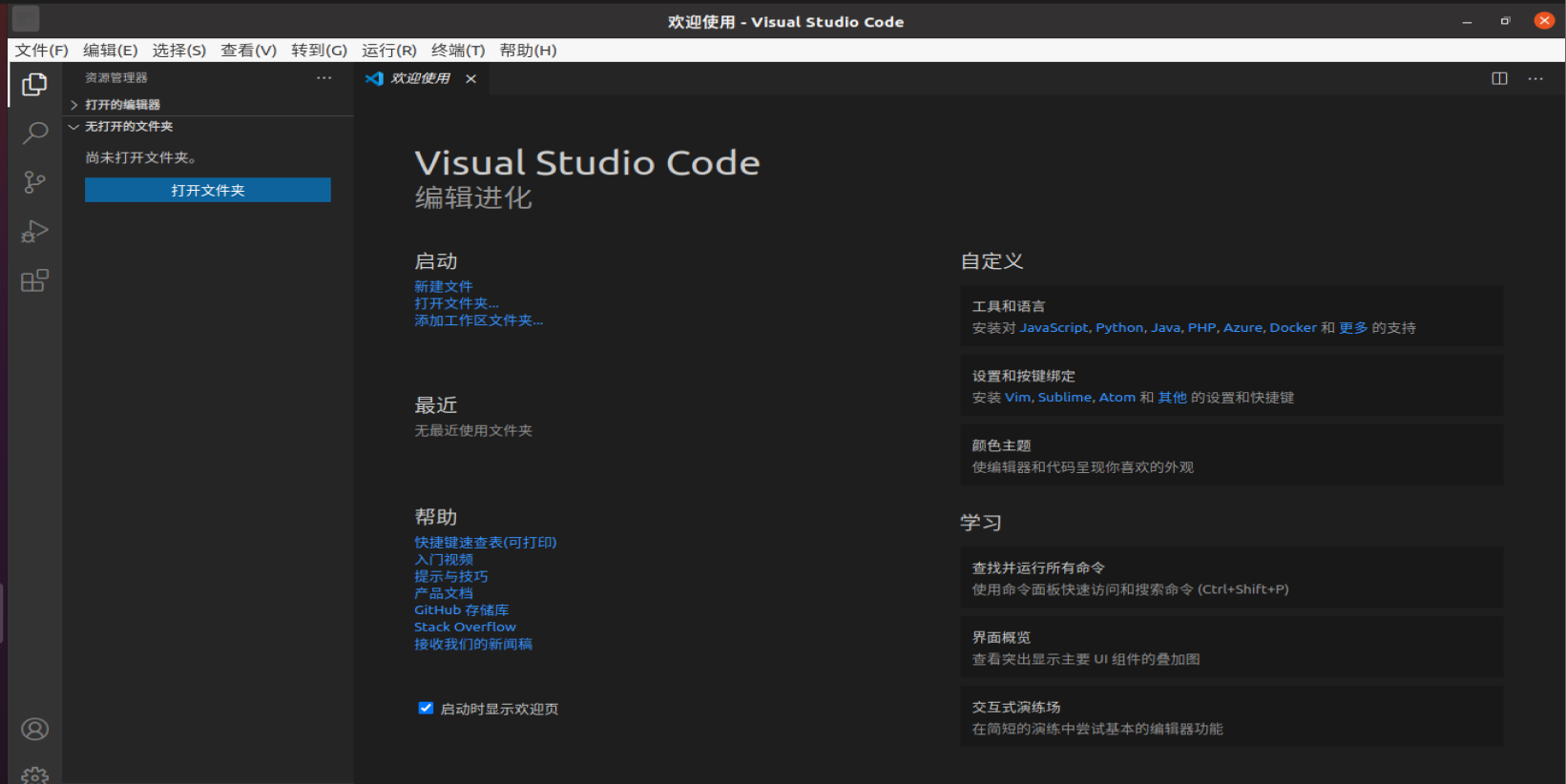Open the 交互式演练场 card
This screenshot has height=784, width=1566.
[1232, 716]
